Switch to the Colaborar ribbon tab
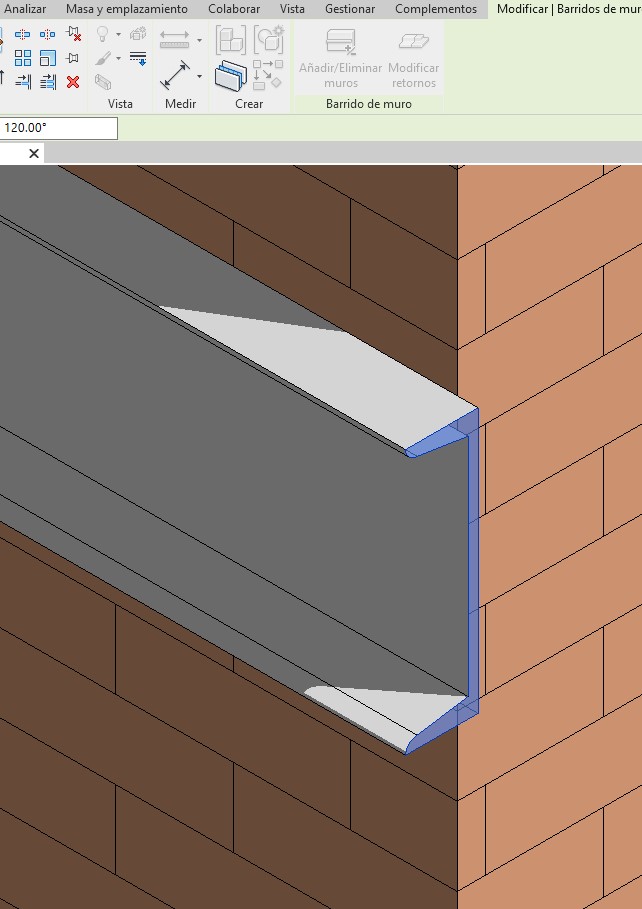This screenshot has width=642, height=909. (234, 9)
